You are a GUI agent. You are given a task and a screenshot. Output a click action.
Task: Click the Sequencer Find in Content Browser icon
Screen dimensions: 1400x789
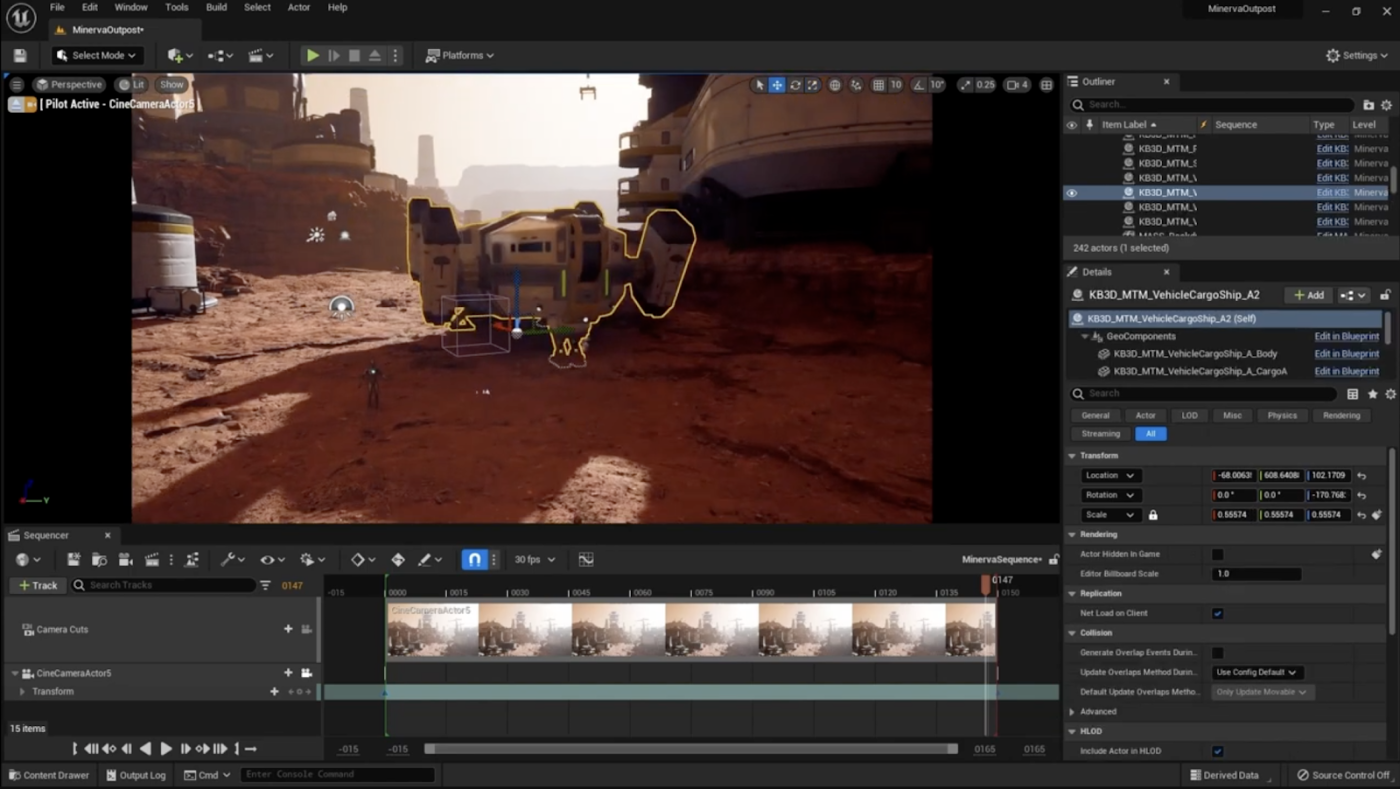click(99, 560)
